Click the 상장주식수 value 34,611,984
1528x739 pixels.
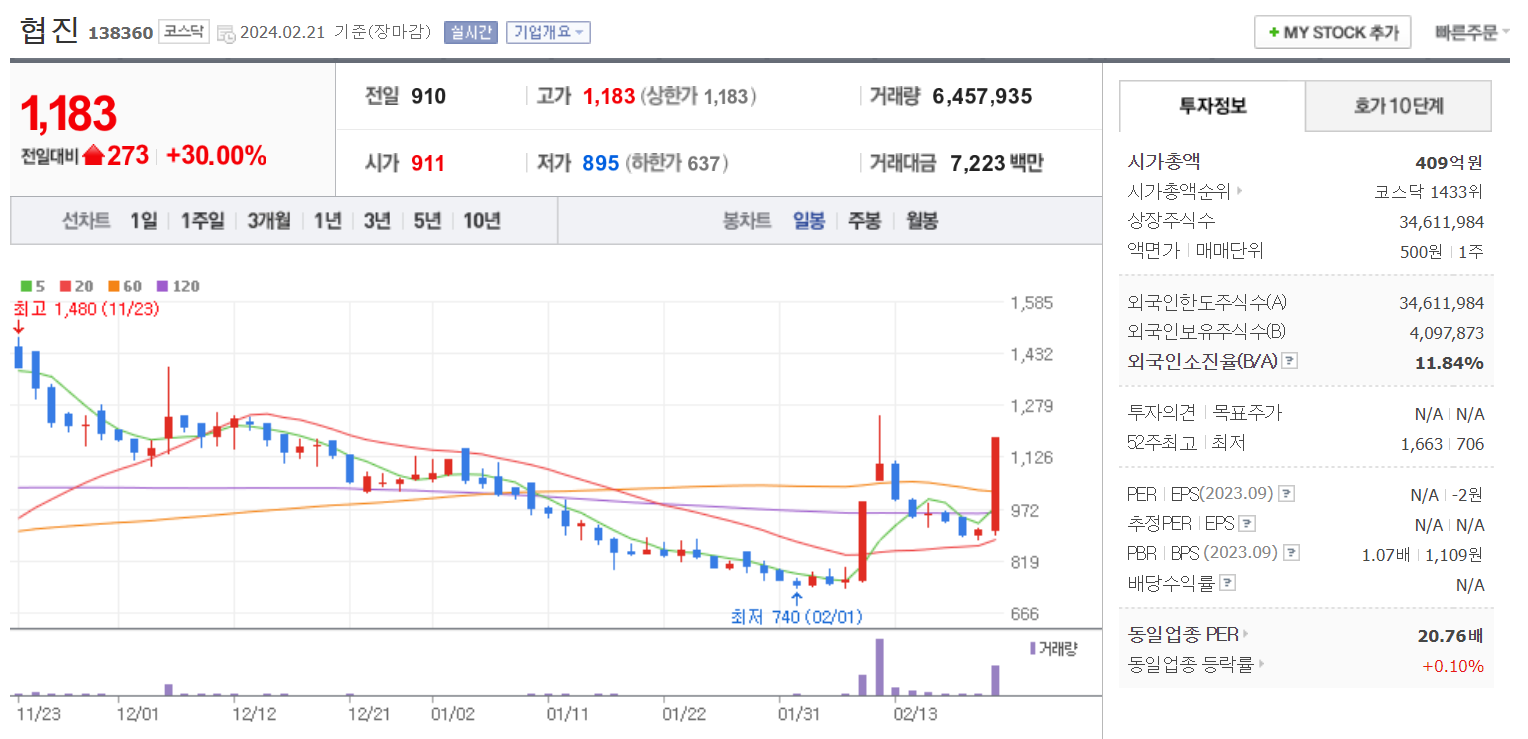point(1441,221)
